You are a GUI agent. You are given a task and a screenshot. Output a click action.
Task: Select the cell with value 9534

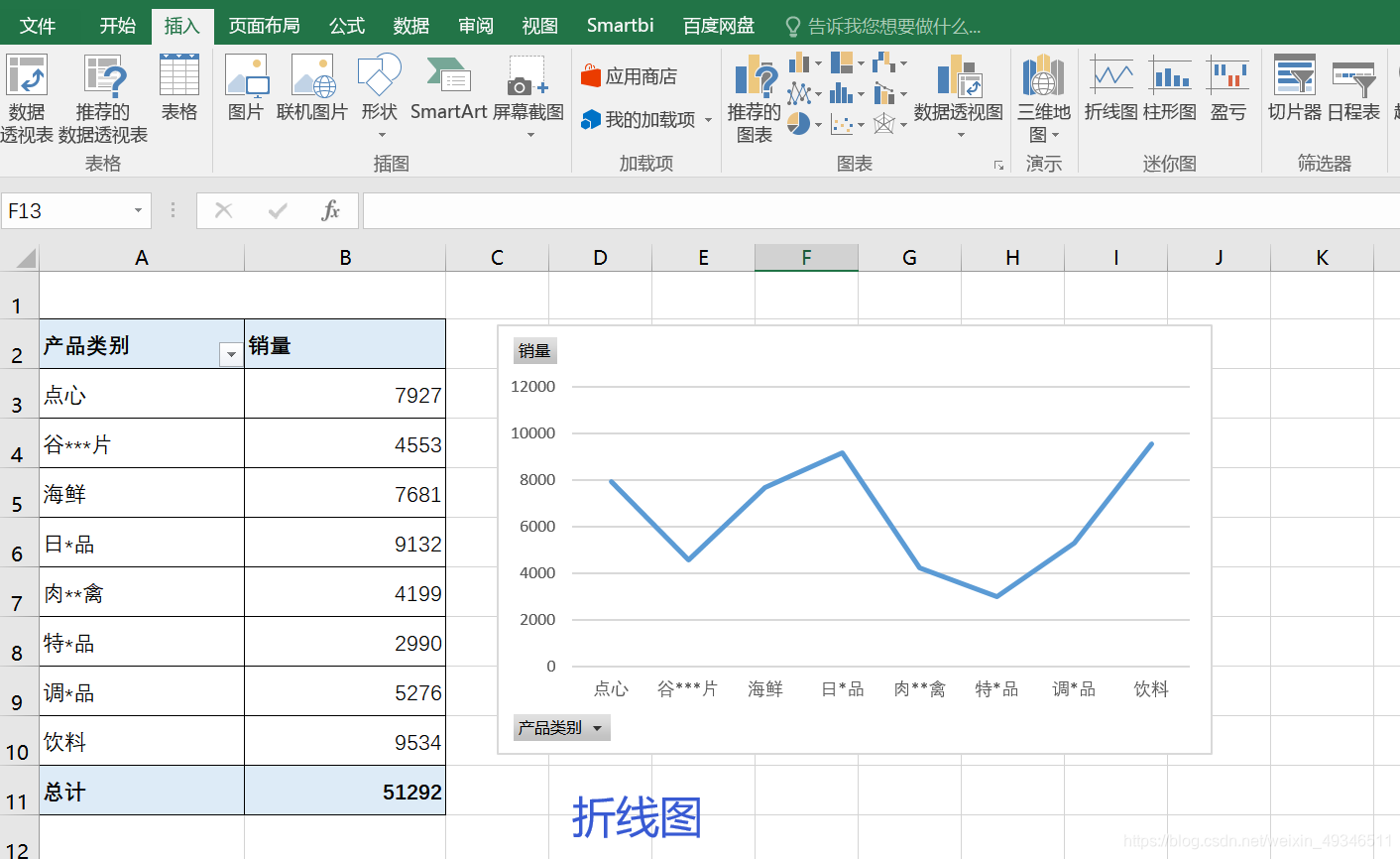(345, 741)
